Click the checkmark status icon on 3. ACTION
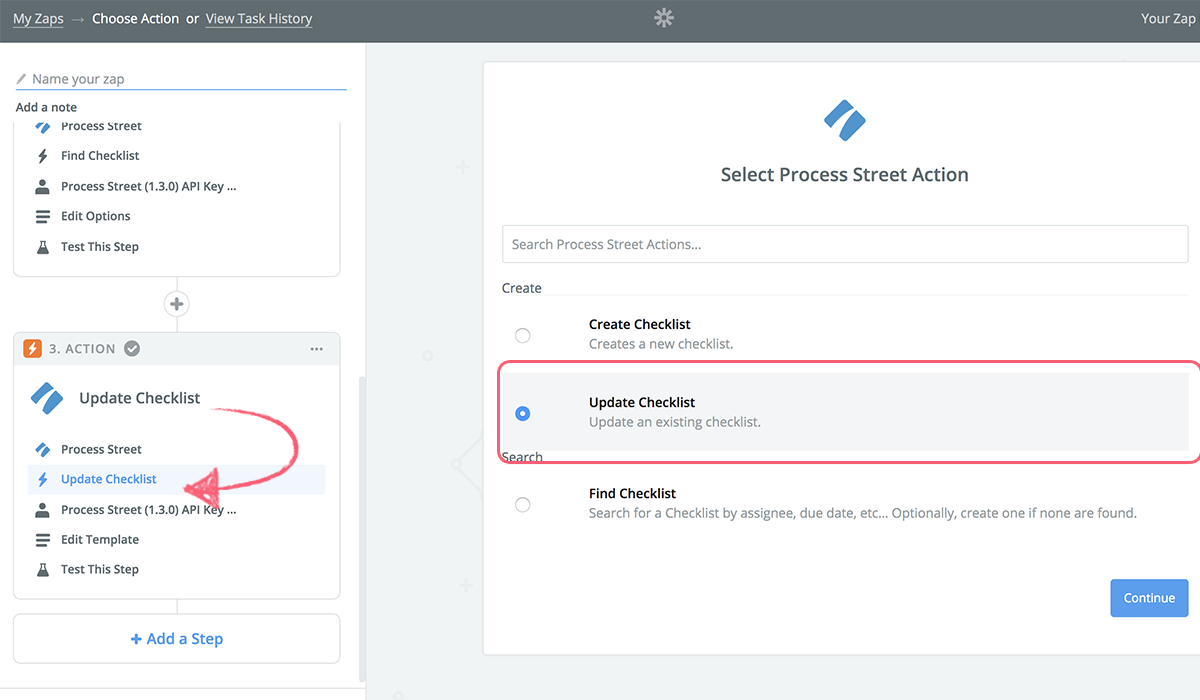1200x700 pixels. [x=132, y=348]
